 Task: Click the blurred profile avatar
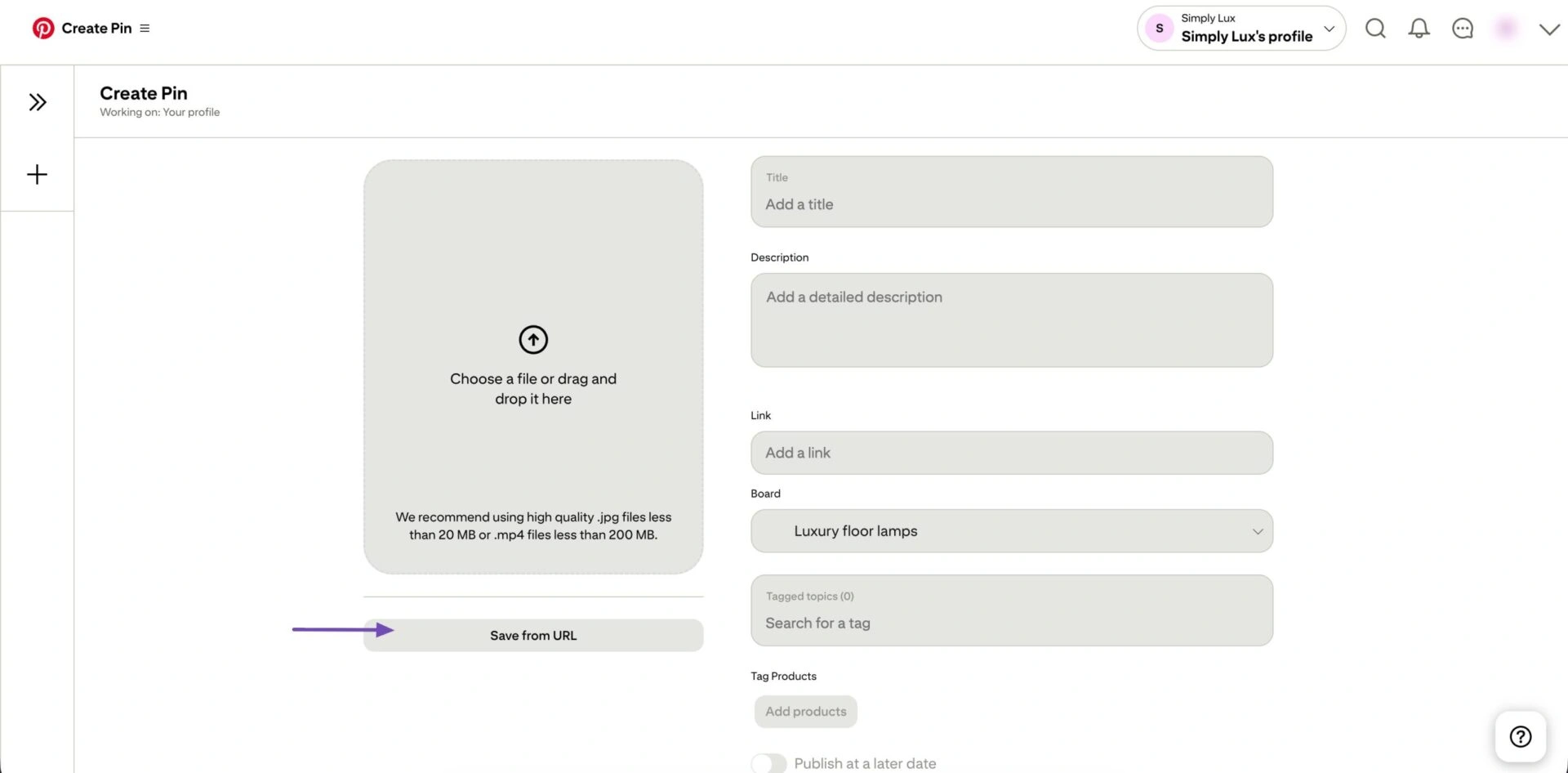click(1505, 29)
